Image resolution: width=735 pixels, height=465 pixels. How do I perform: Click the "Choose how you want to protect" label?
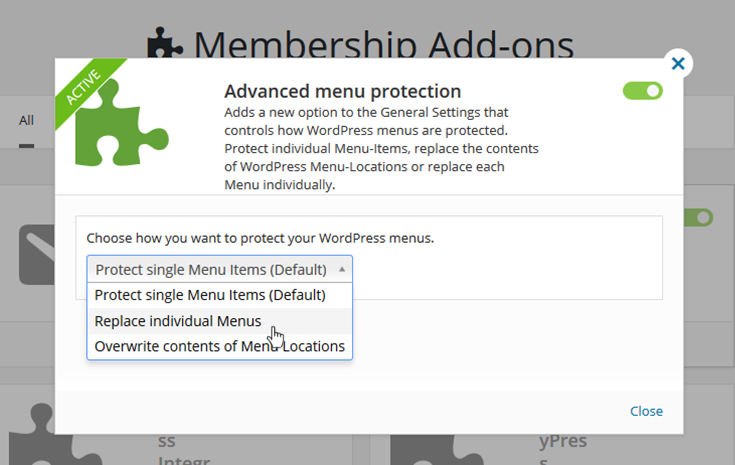click(260, 239)
